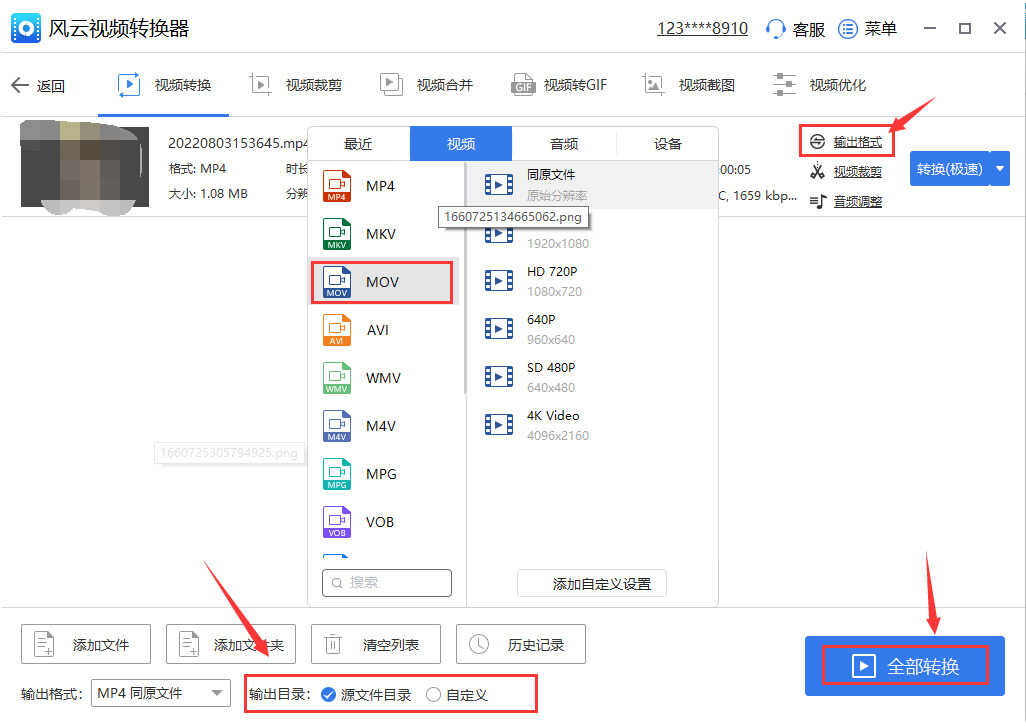The width and height of the screenshot is (1026, 726).
Task: Select the 视频 tab in format panel
Action: click(x=461, y=144)
